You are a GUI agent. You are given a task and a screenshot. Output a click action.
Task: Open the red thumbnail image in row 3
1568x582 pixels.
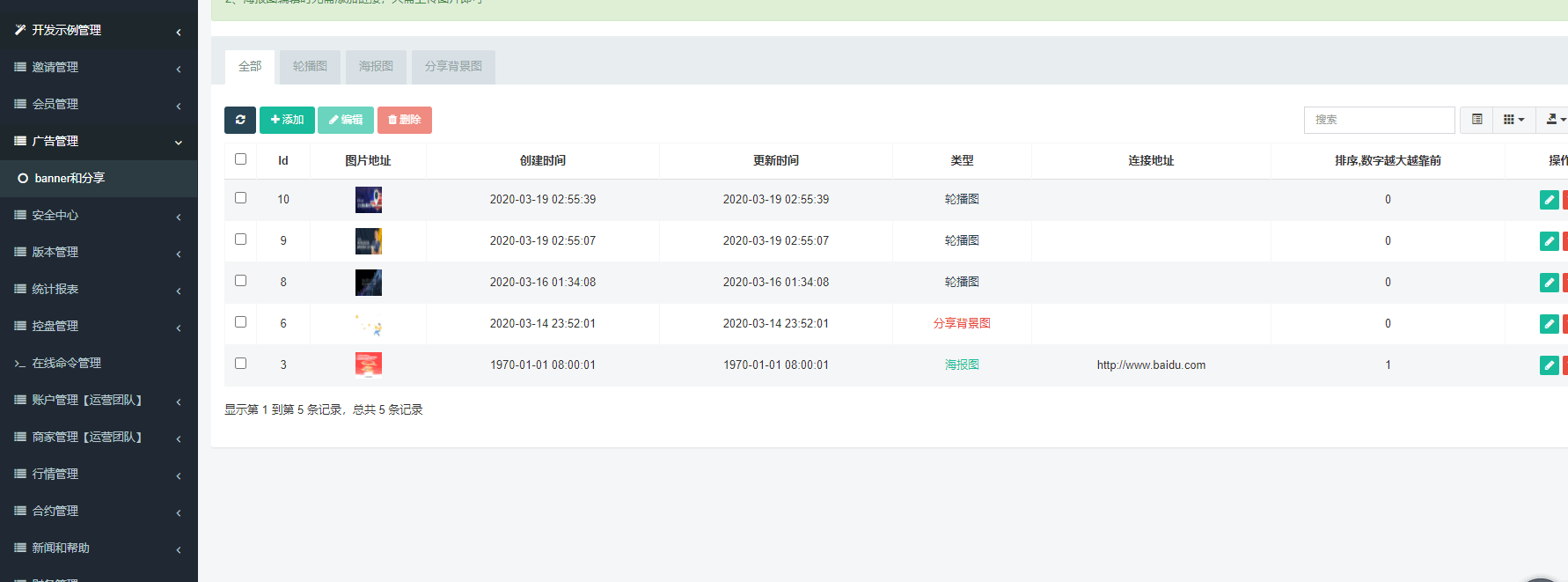[x=368, y=365]
